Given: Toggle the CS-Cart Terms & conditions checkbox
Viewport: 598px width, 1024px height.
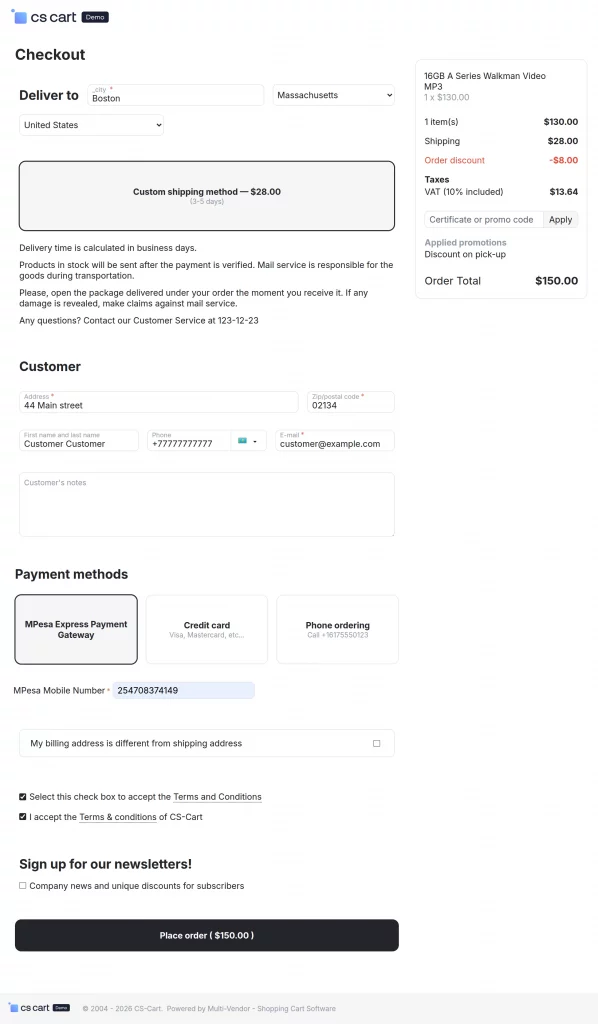Looking at the screenshot, I should point(23,816).
